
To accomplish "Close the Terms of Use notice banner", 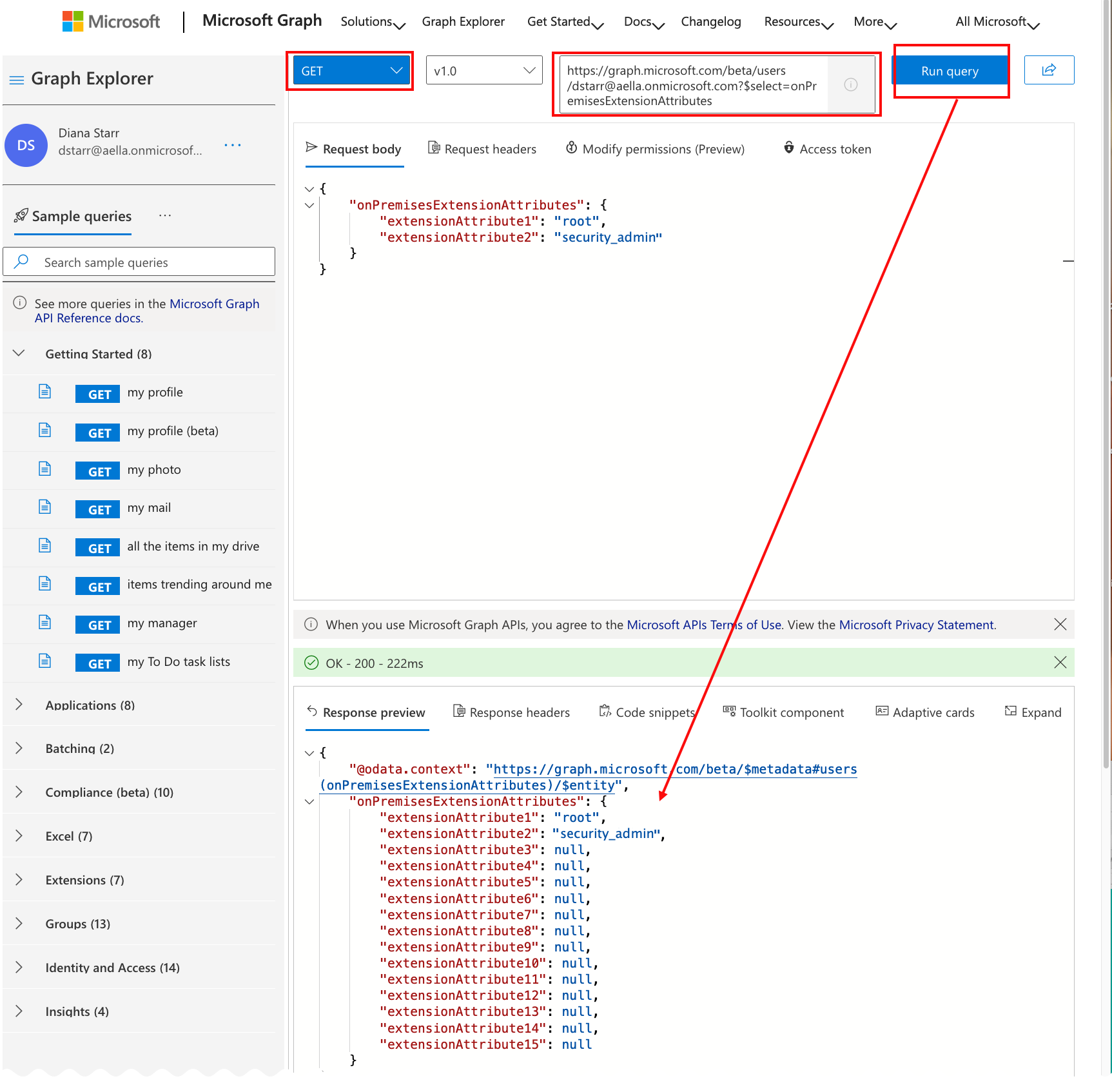I will pos(1060,624).
